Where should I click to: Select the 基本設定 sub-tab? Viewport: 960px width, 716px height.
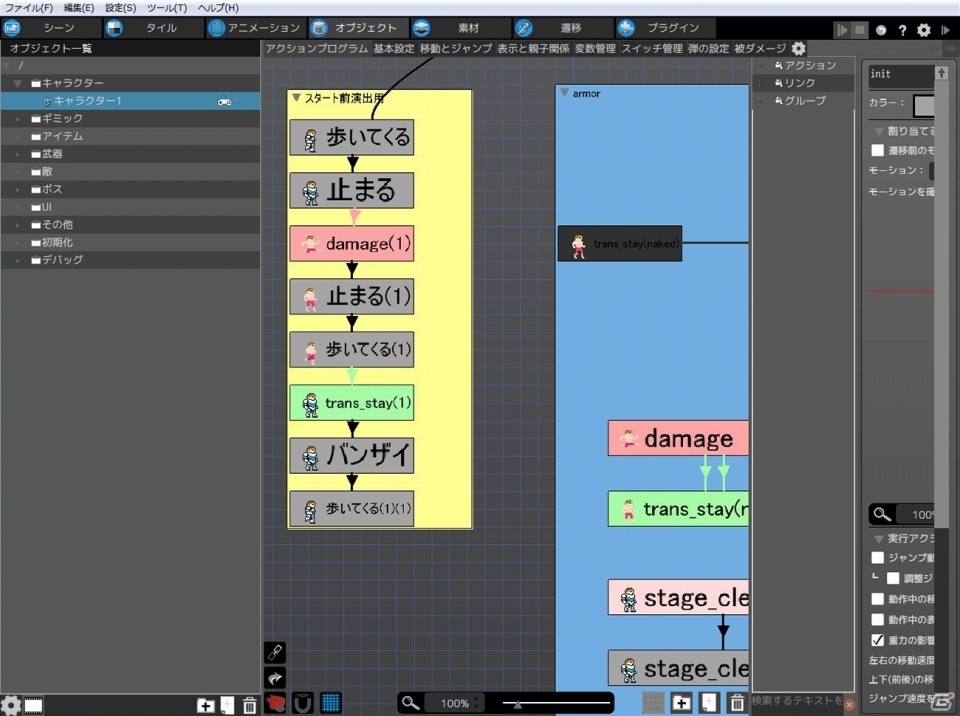[394, 48]
